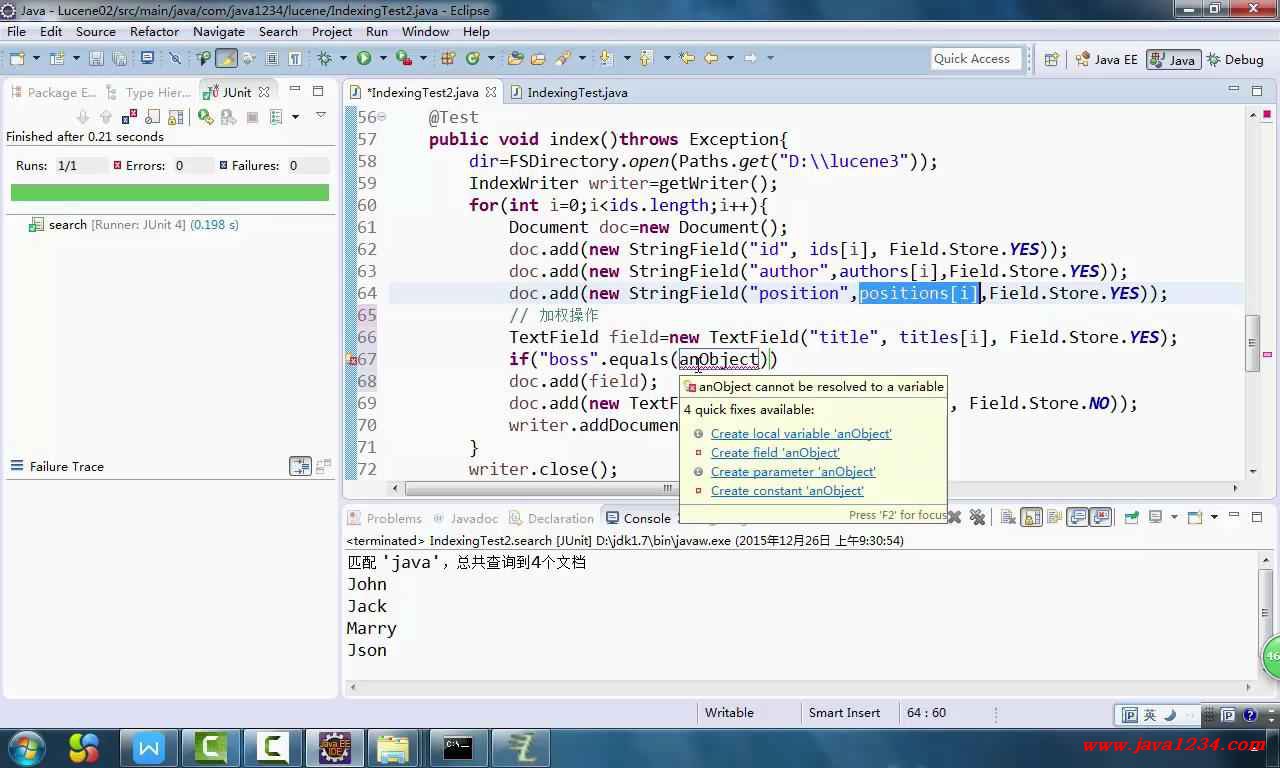Switch to Java EE perspective button
This screenshot has height=768, width=1280.
[x=1106, y=59]
